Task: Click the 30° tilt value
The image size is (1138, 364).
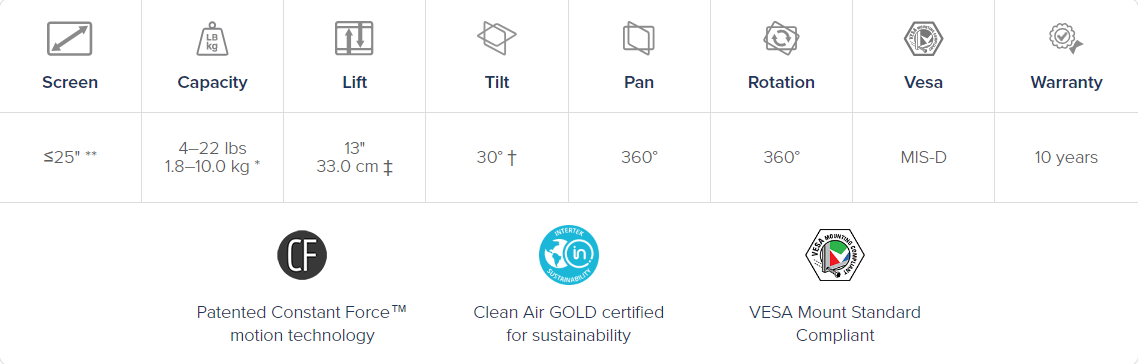Action: [x=496, y=157]
